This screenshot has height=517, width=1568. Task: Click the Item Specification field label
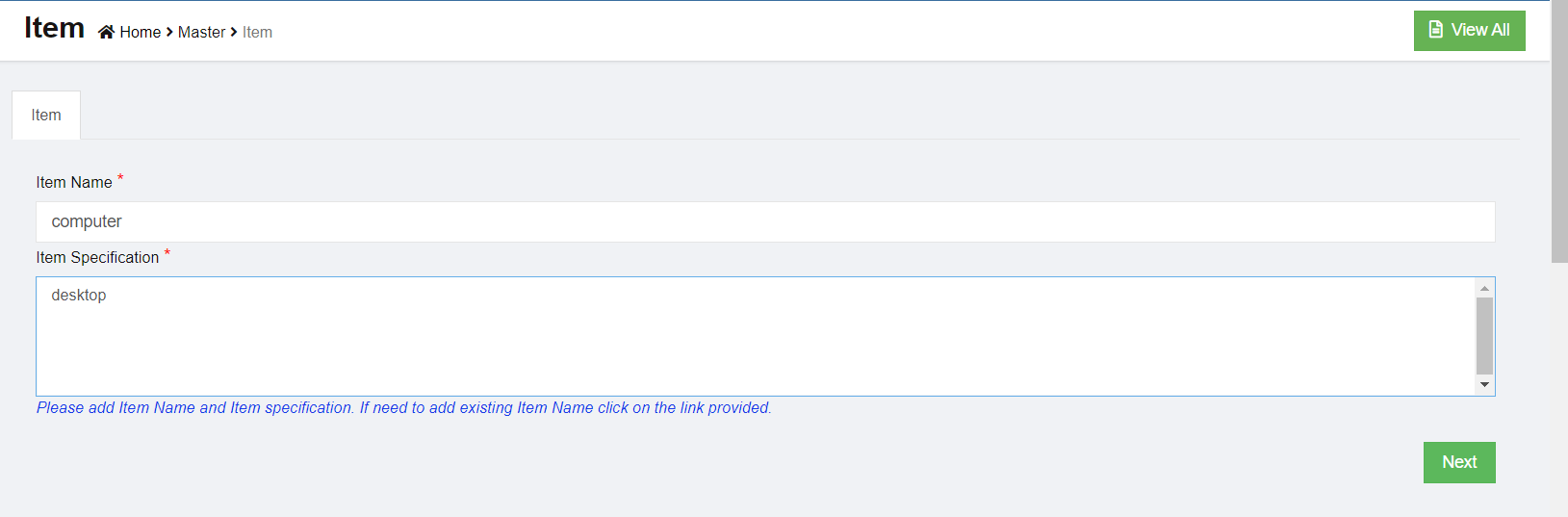(97, 258)
